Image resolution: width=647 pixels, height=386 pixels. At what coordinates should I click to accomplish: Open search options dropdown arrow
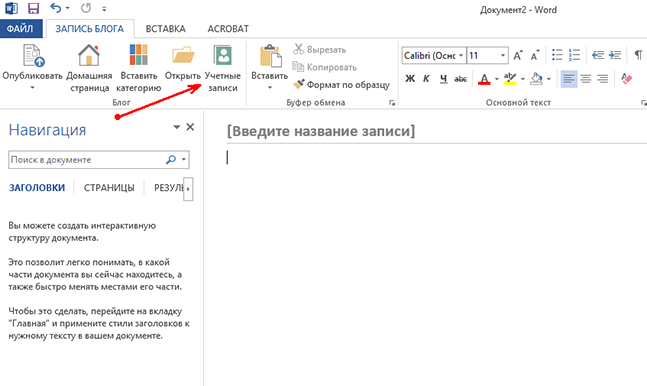pos(184,160)
